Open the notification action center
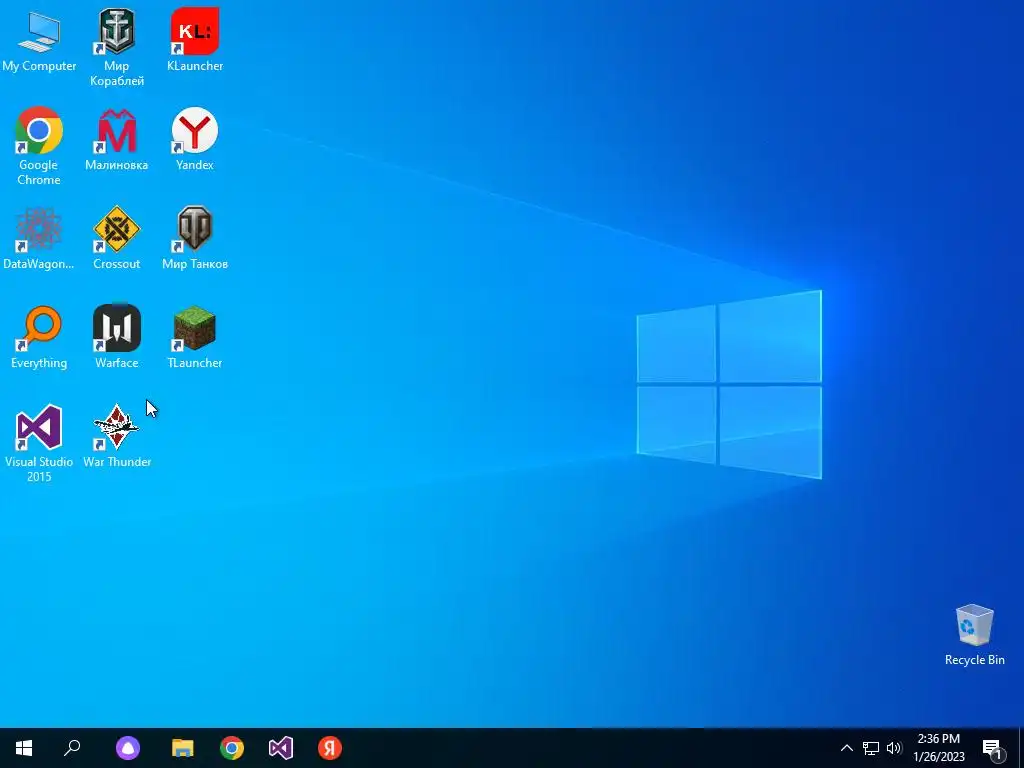The height and width of the screenshot is (768, 1024). pyautogui.click(x=992, y=748)
